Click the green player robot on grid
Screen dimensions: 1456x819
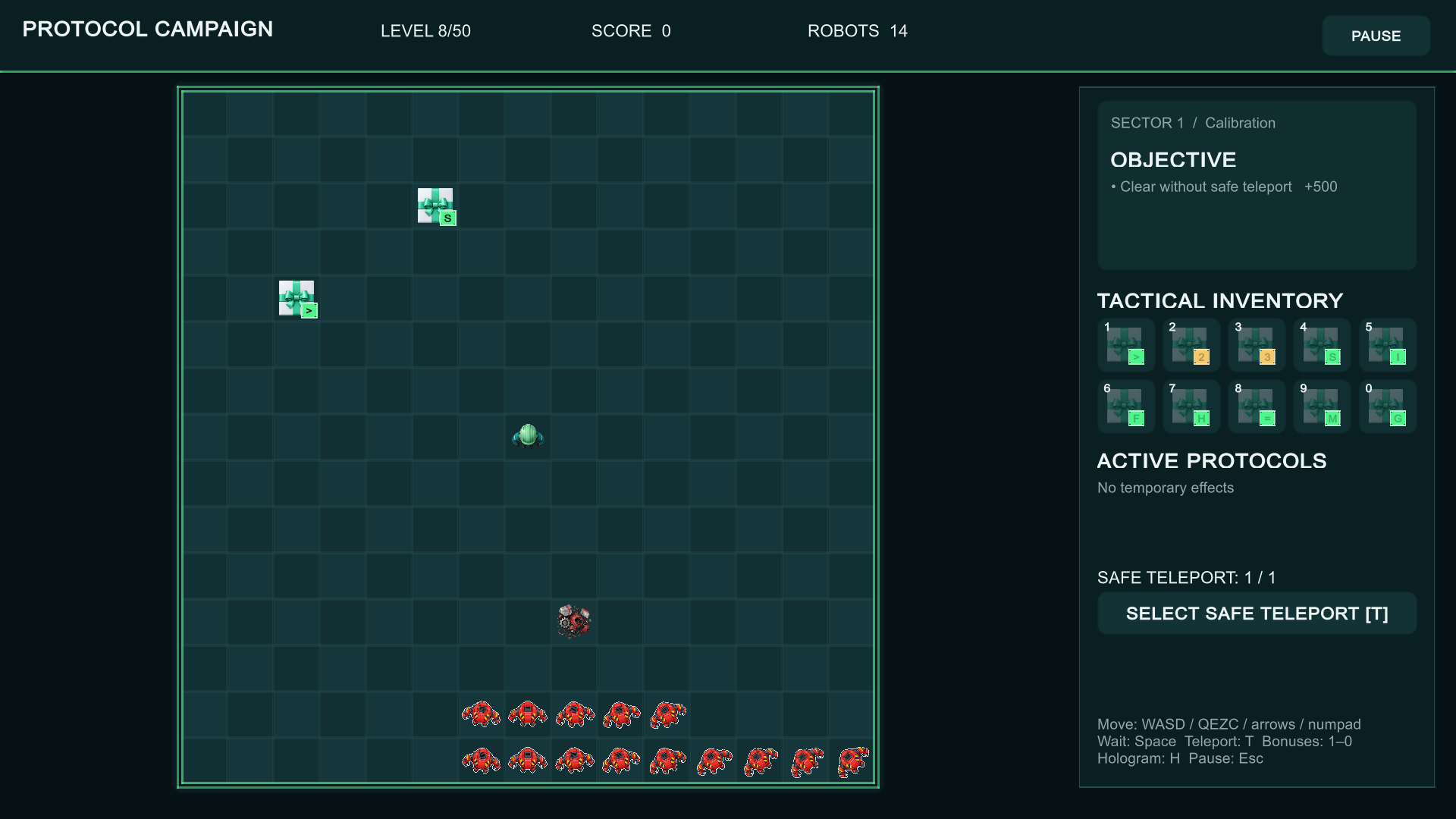pos(528,436)
